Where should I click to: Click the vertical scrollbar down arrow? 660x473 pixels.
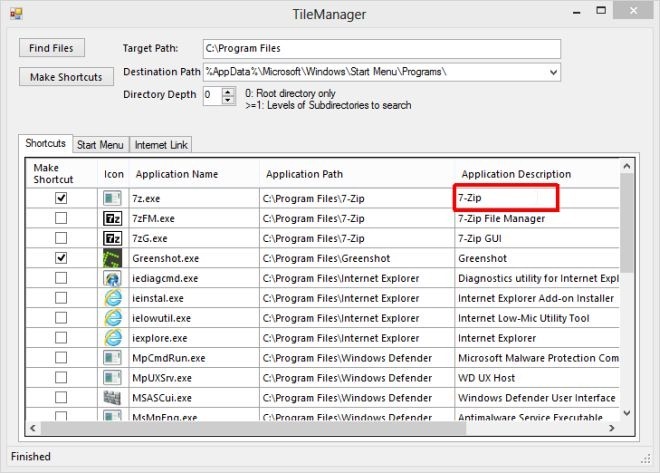(x=627, y=413)
